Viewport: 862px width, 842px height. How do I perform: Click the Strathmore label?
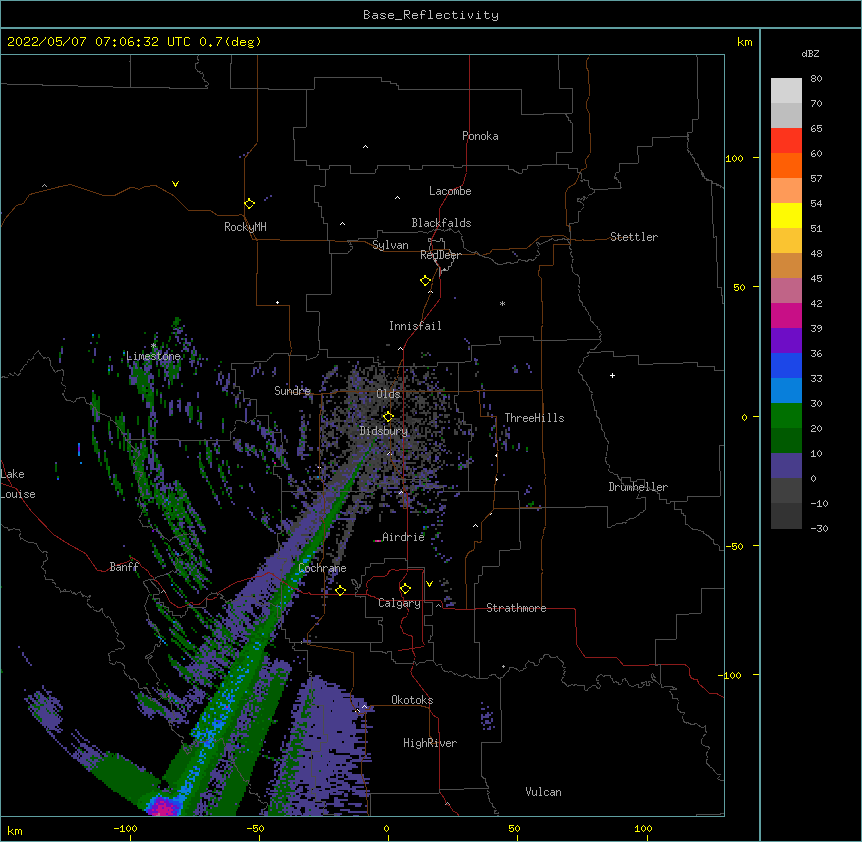(516, 608)
